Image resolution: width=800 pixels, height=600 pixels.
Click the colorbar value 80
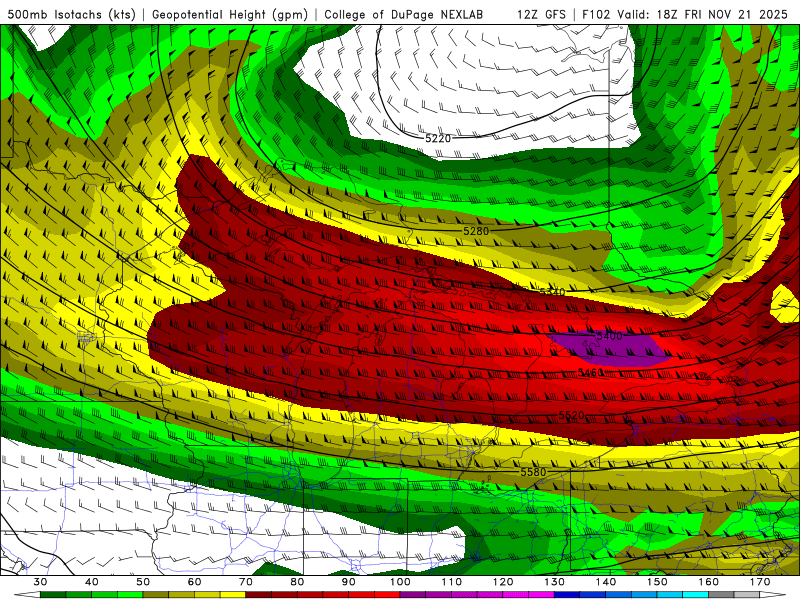(x=297, y=582)
